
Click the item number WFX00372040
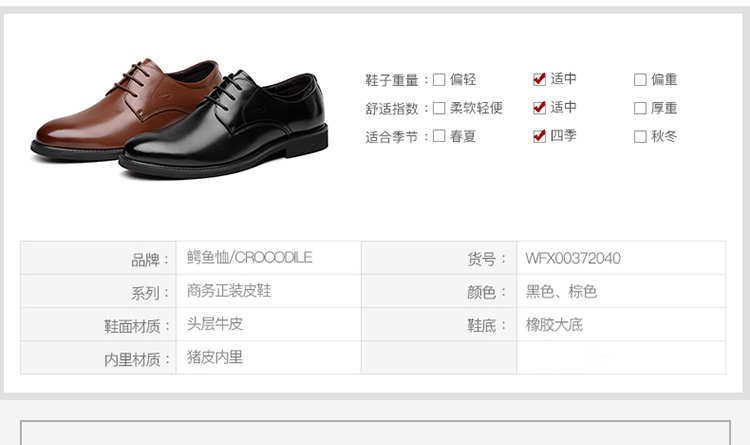(x=573, y=258)
